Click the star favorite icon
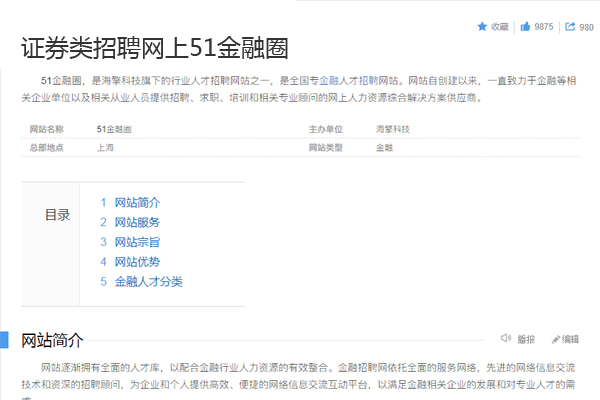 click(x=482, y=26)
